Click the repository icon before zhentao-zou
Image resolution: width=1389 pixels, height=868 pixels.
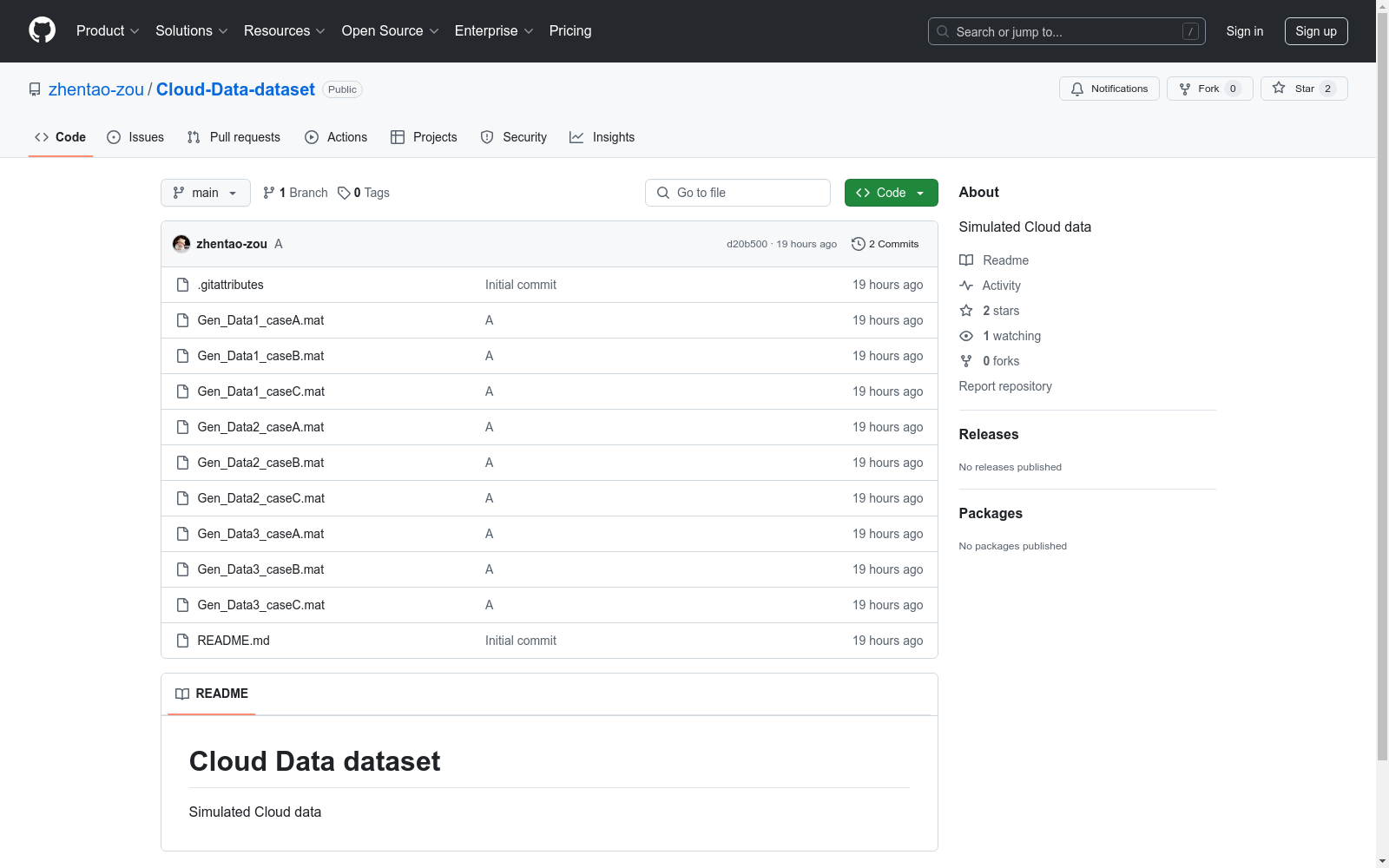point(35,89)
